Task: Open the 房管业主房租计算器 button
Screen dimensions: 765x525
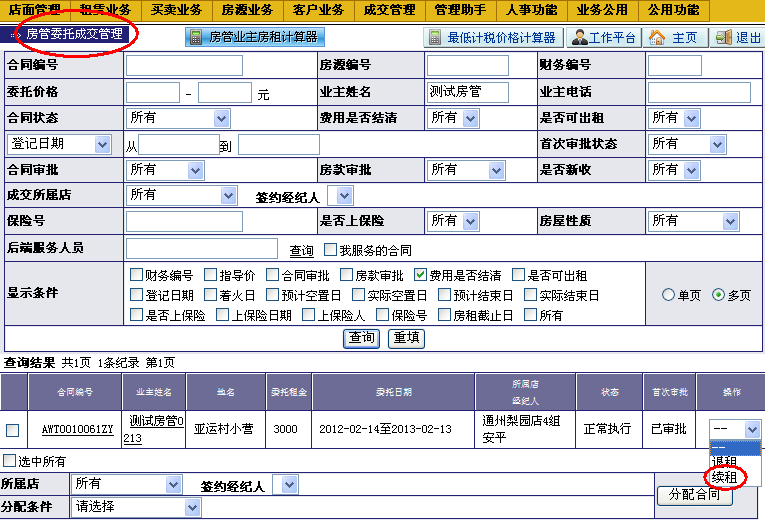Action: [x=255, y=37]
